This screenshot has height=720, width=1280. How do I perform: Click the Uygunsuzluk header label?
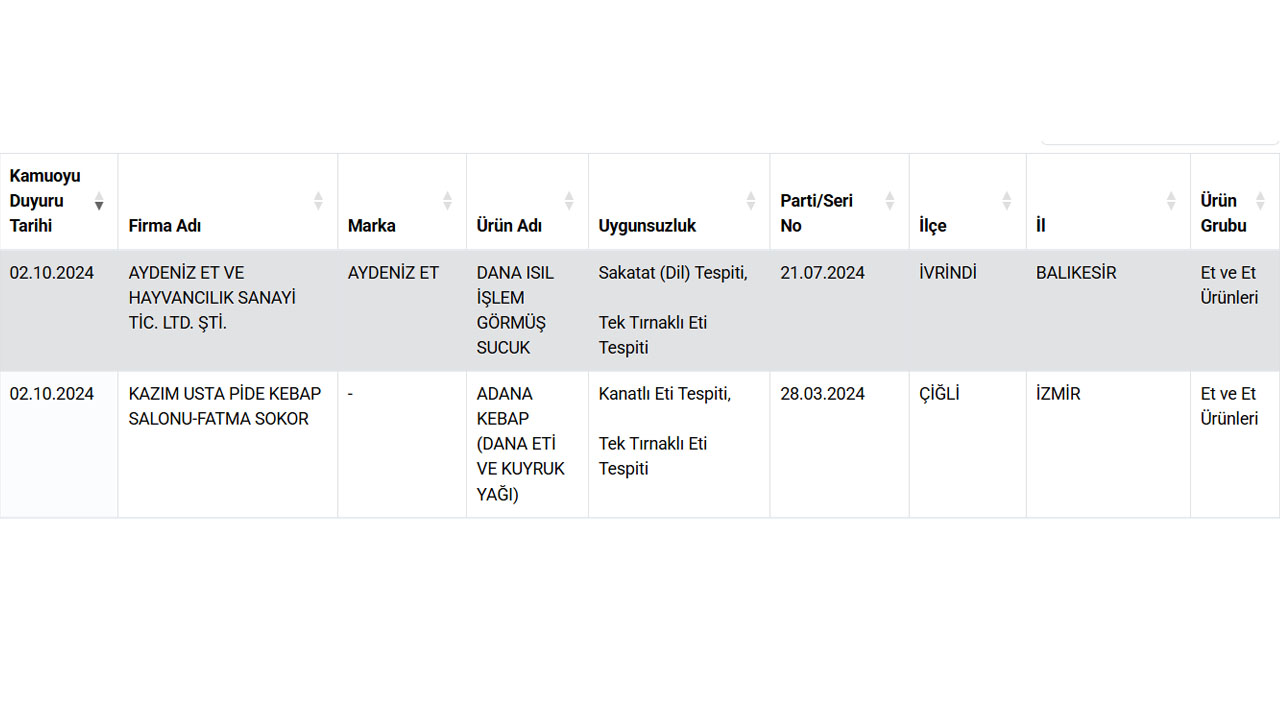(648, 226)
